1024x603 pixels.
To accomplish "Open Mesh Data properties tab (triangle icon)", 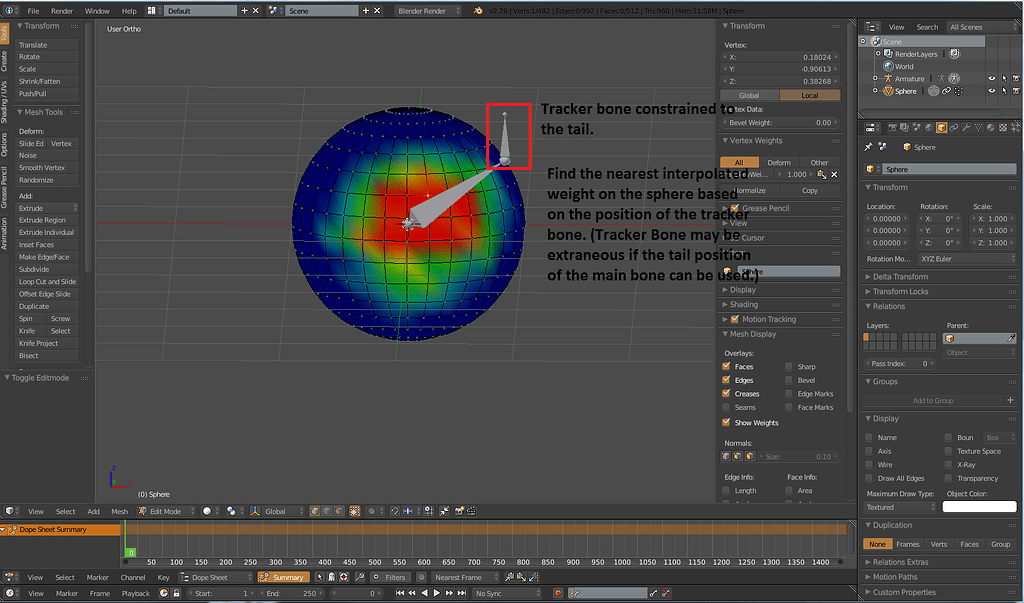I will (x=978, y=127).
